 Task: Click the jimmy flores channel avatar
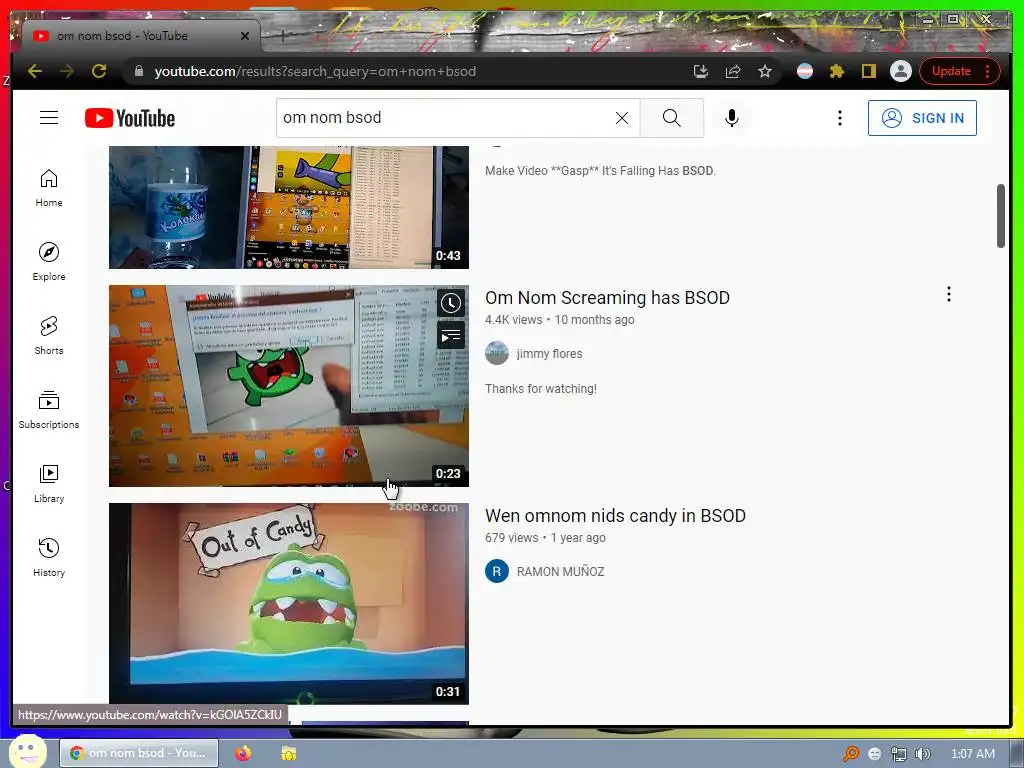[497, 353]
